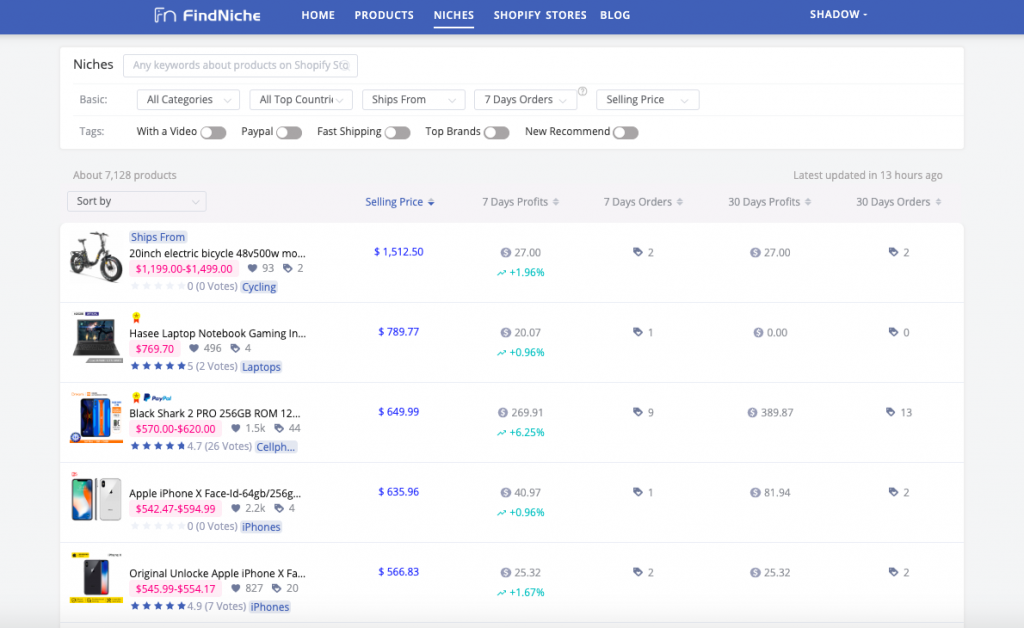Click the heart icon on Black Shark 2 PRO row
Screen dimensions: 1024x628
tap(236, 428)
